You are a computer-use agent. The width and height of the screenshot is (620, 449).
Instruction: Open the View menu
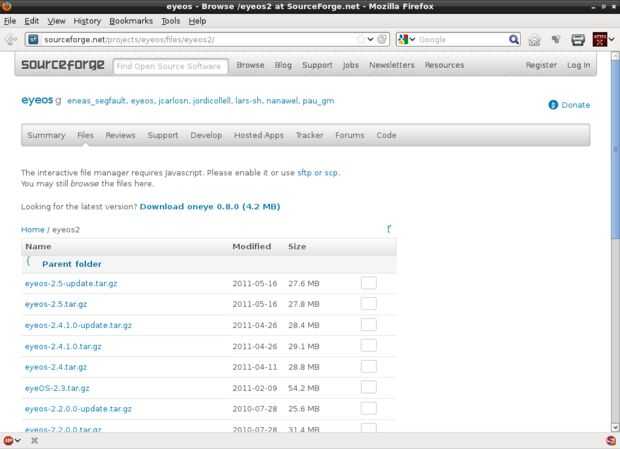pos(56,21)
